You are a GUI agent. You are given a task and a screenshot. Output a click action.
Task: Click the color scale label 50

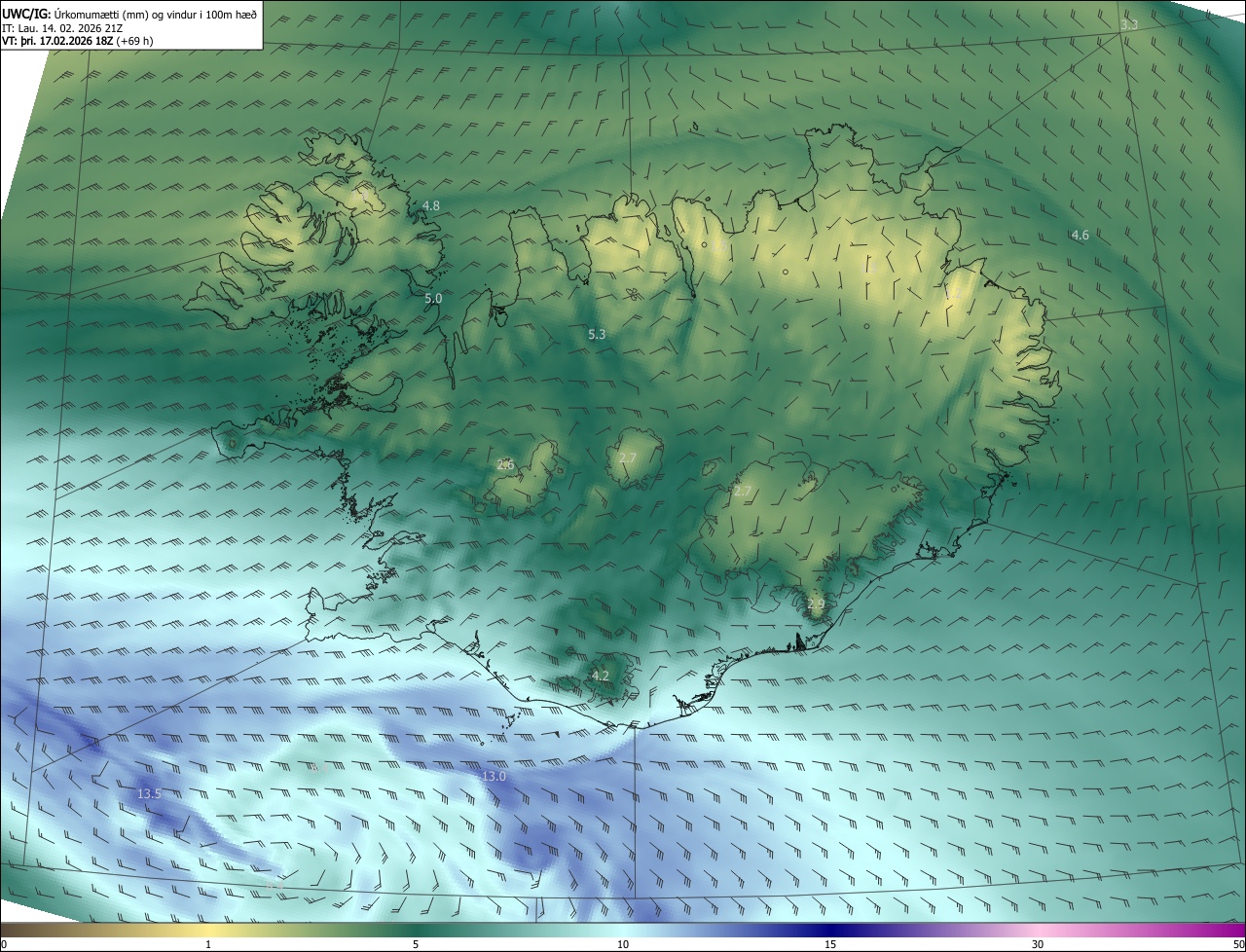point(1238,944)
